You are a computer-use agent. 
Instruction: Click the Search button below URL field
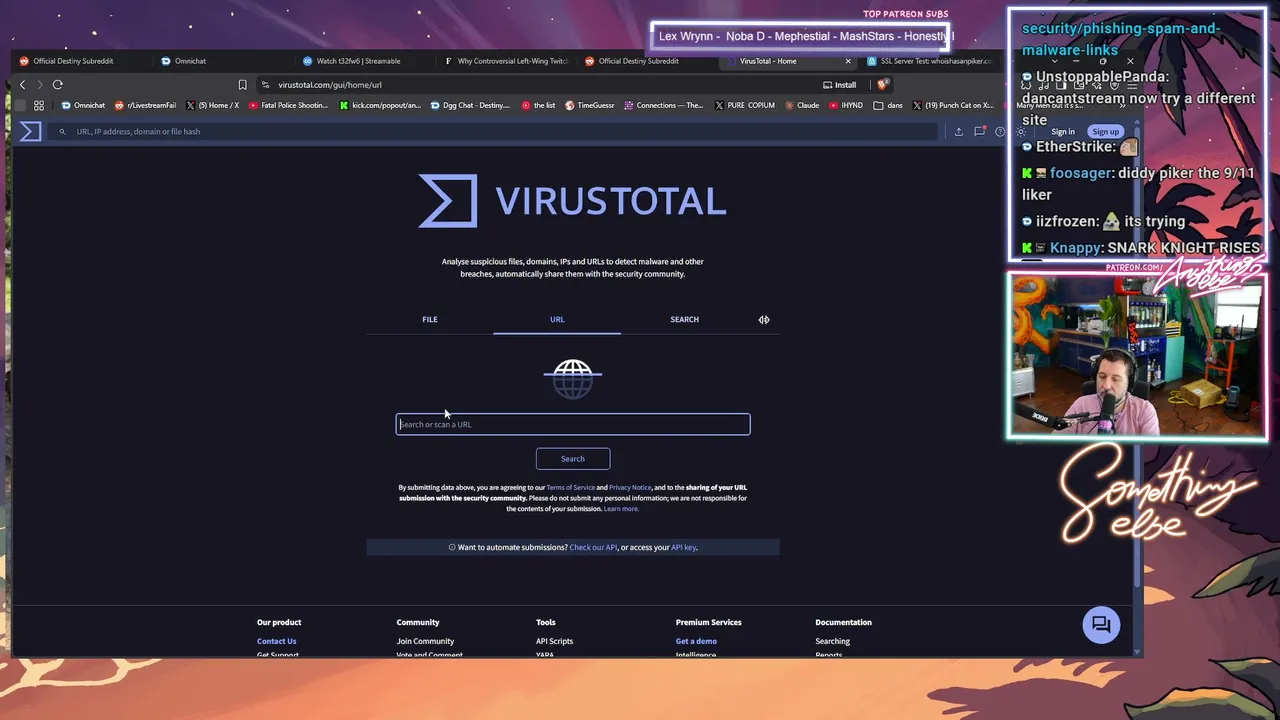click(x=573, y=459)
